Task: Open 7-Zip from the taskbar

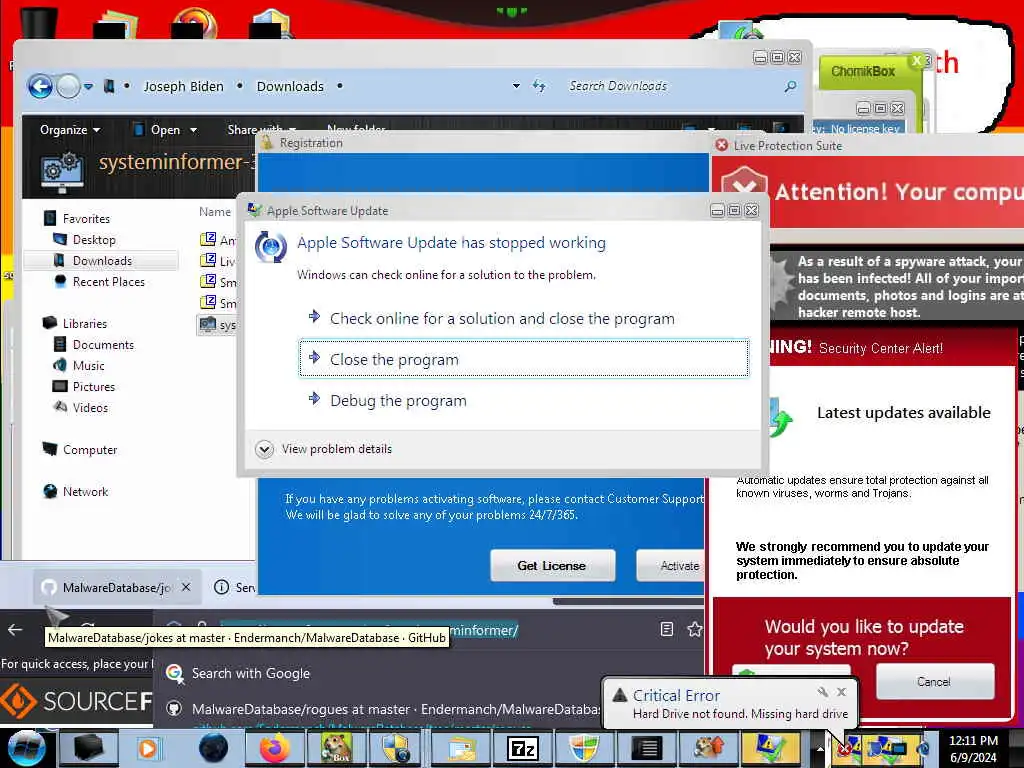Action: point(523,748)
